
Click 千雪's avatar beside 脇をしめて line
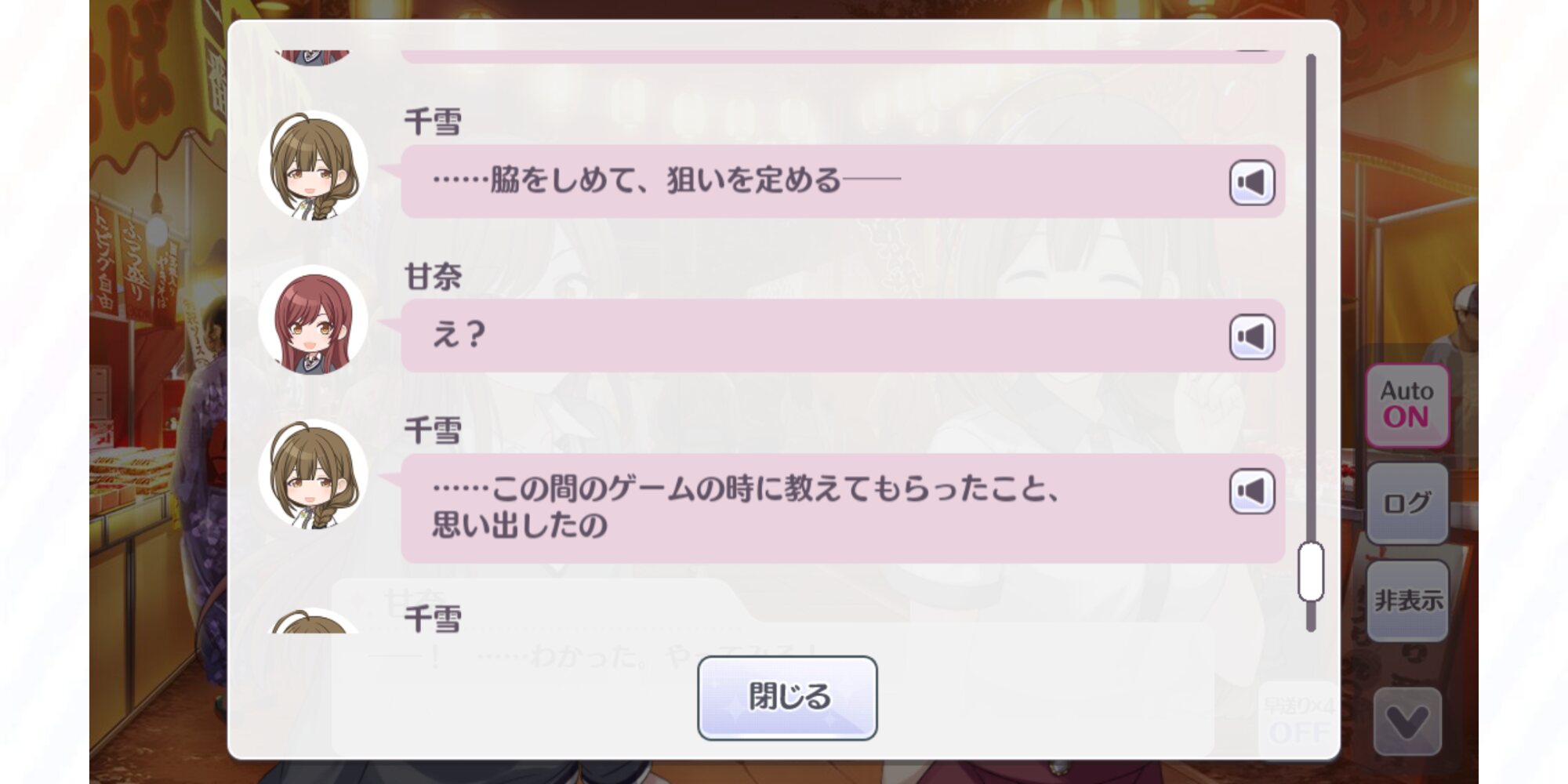point(314,165)
